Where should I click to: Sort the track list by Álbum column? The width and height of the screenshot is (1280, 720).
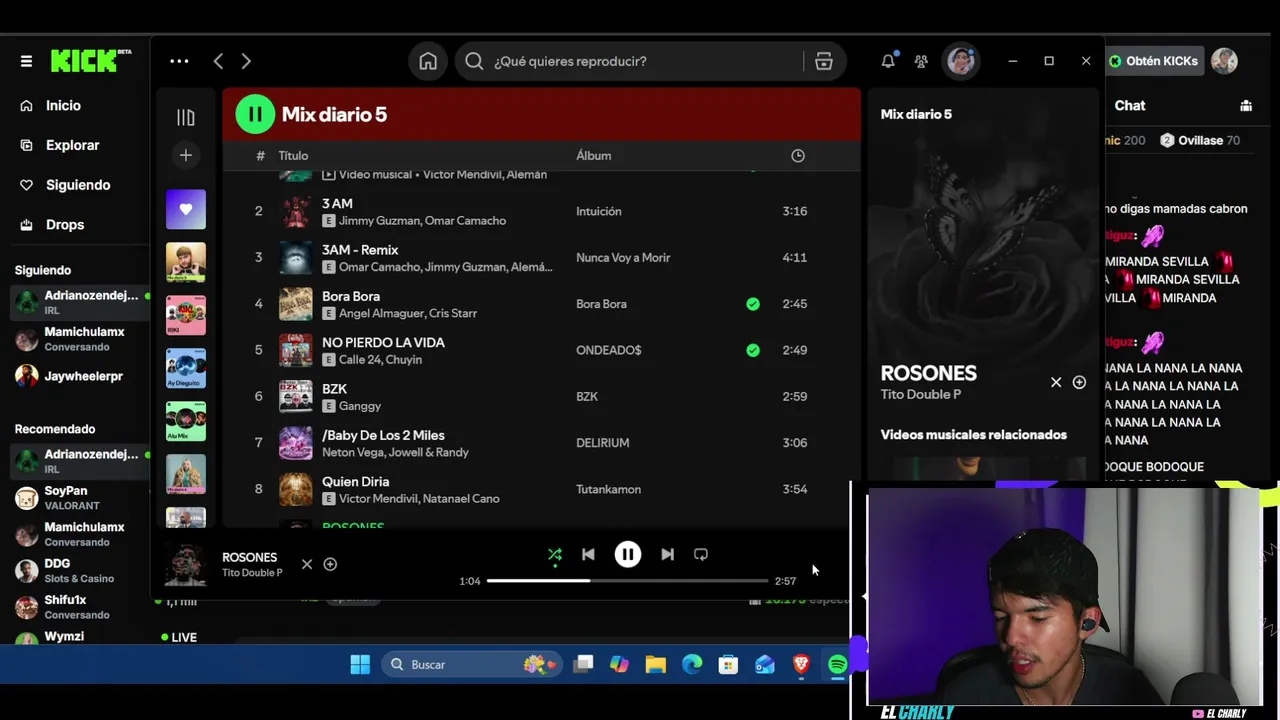pyautogui.click(x=593, y=155)
